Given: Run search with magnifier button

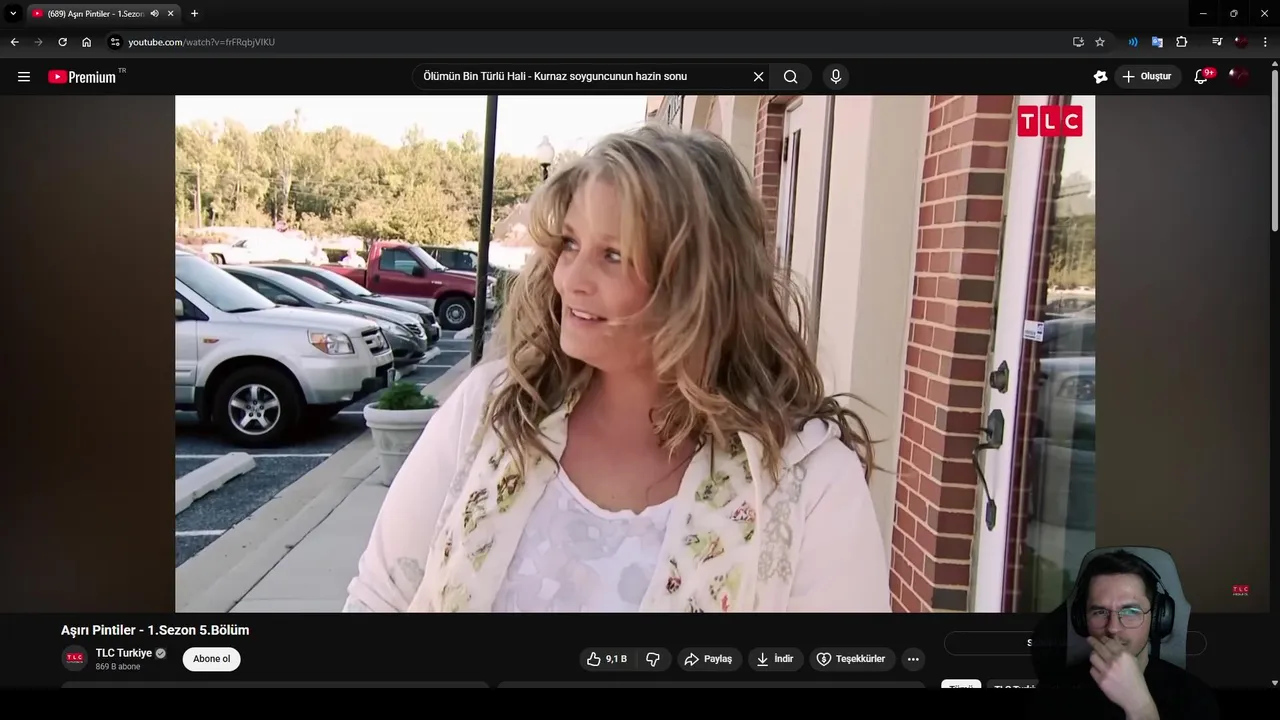Looking at the screenshot, I should click(791, 77).
